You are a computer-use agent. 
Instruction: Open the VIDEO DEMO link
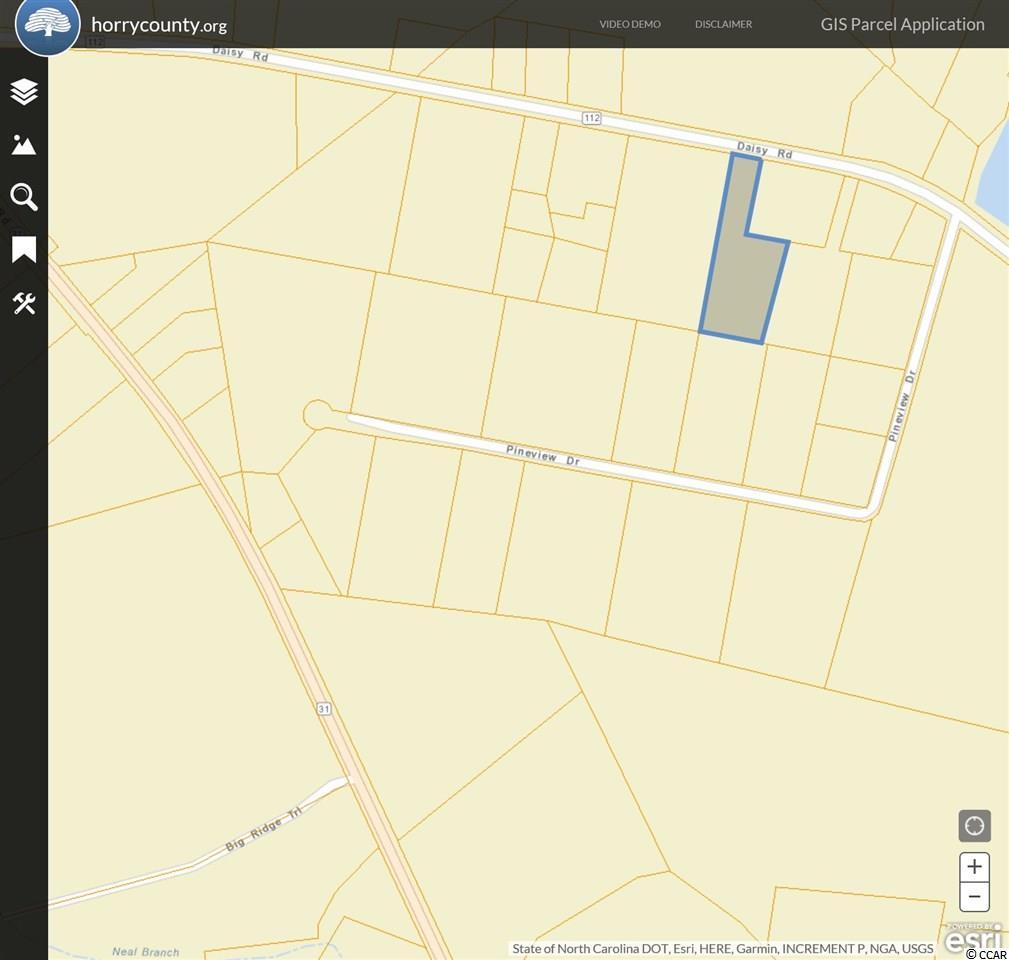pyautogui.click(x=630, y=24)
